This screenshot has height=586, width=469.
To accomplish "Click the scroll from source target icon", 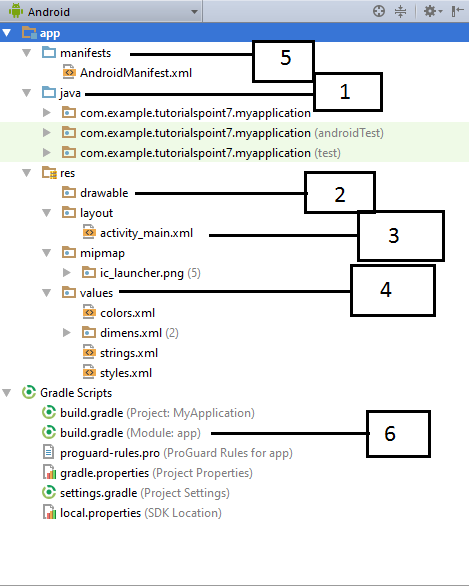I will coord(379,11).
